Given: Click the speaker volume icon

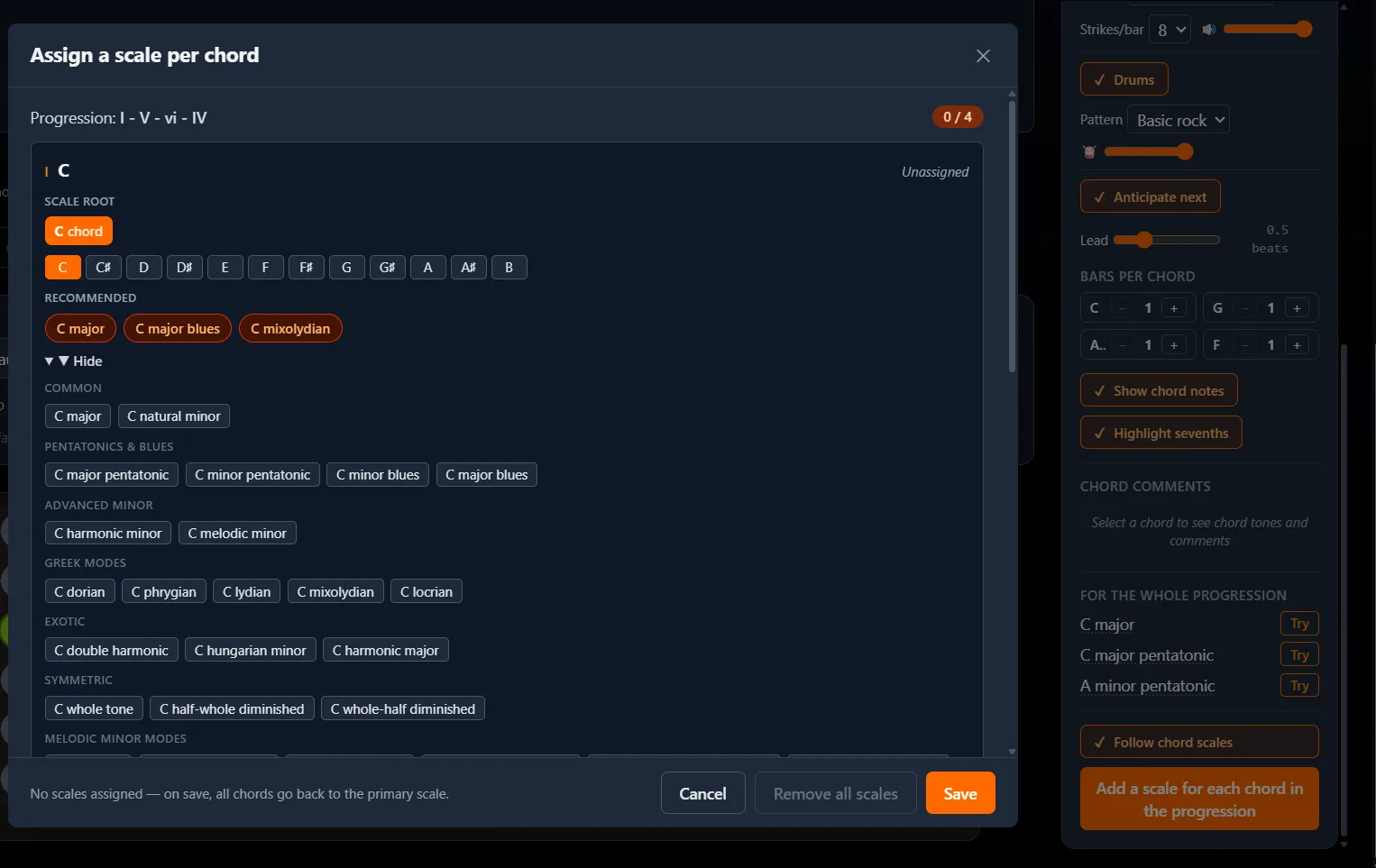Looking at the screenshot, I should pos(1209,30).
